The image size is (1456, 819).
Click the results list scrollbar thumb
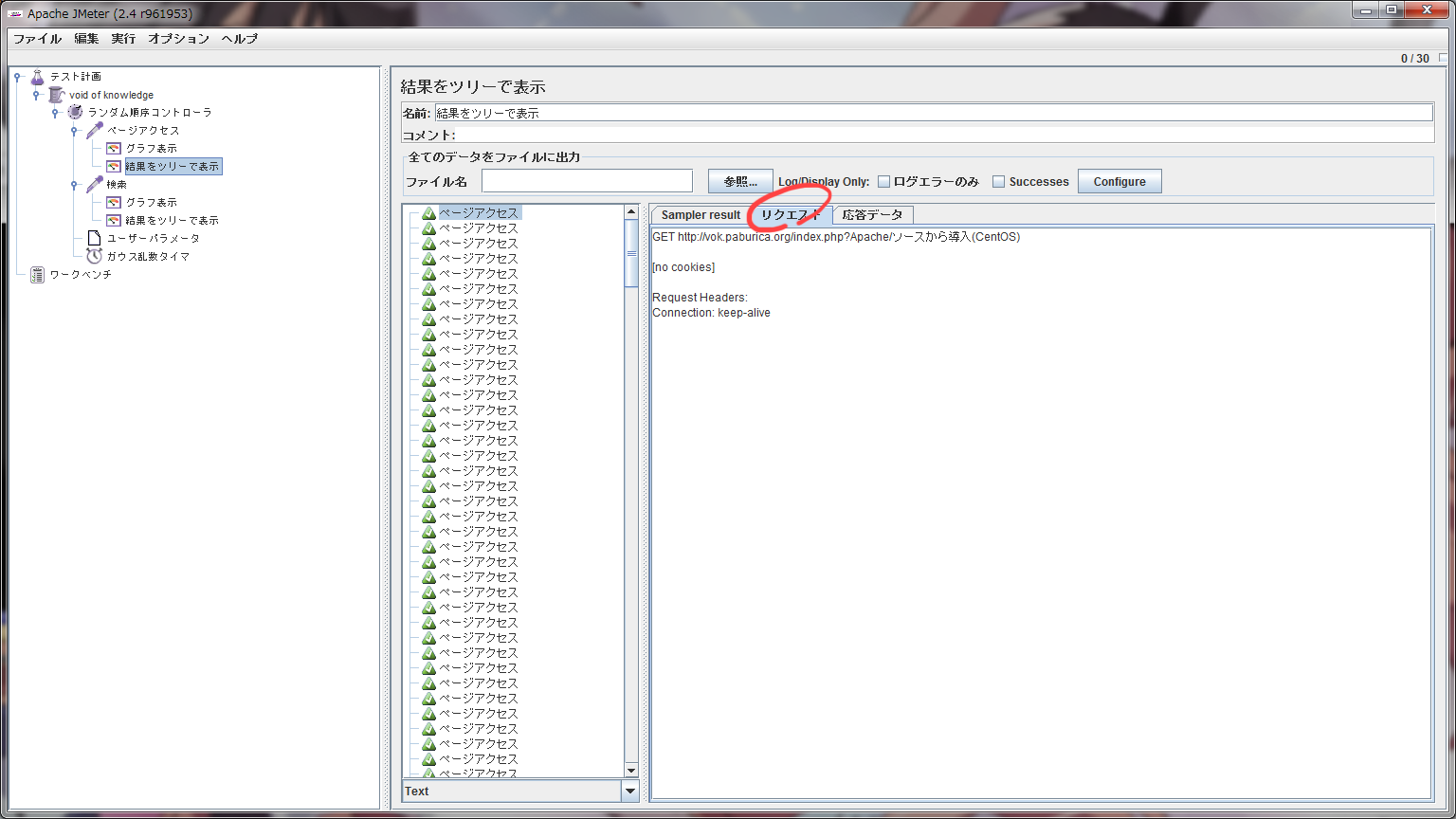coord(632,253)
